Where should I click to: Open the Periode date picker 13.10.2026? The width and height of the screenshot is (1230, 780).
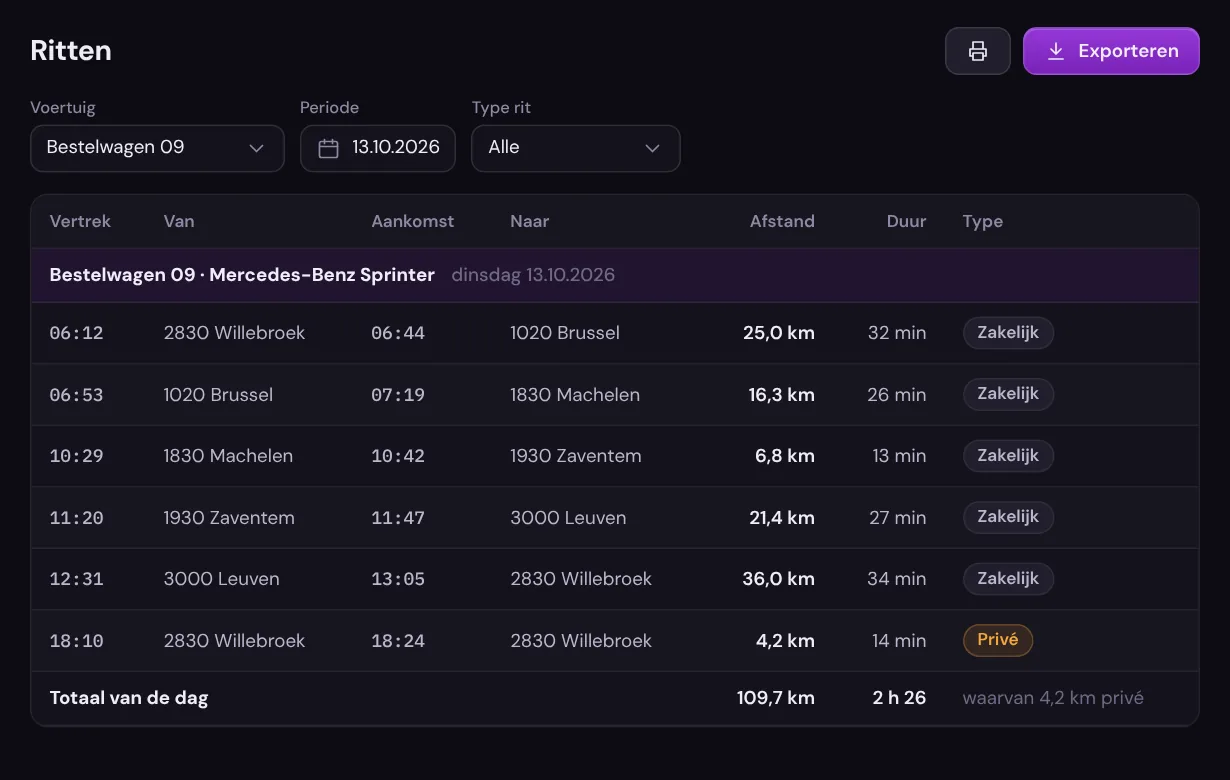coord(378,148)
